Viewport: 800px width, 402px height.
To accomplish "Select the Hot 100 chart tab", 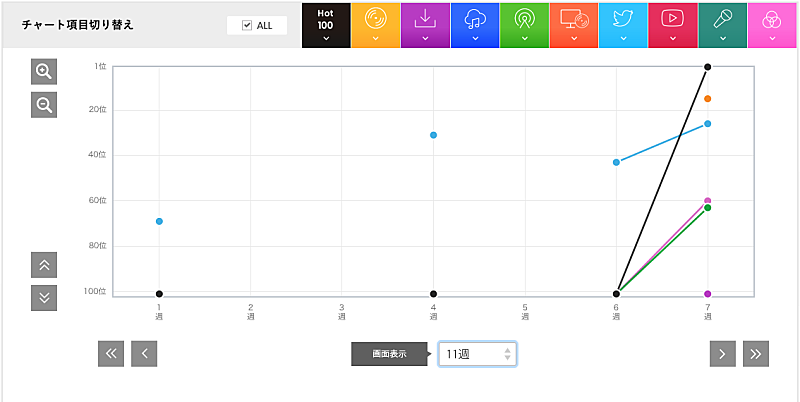I will click(x=325, y=24).
